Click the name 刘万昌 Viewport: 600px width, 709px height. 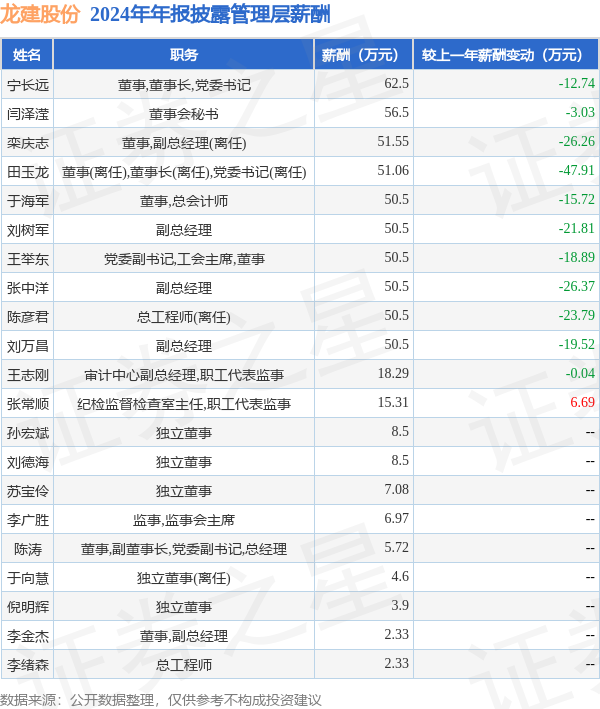tap(28, 346)
